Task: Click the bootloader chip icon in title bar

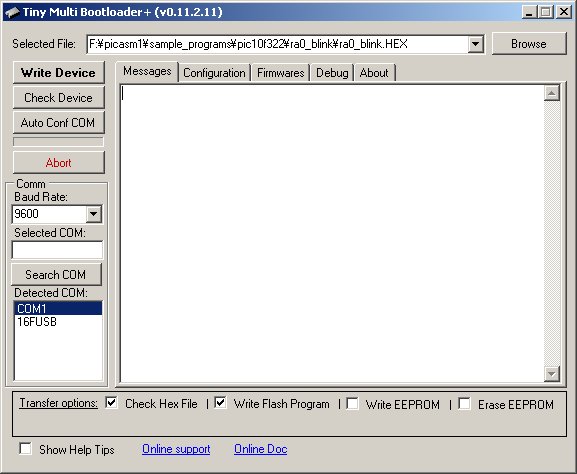Action: coord(12,12)
